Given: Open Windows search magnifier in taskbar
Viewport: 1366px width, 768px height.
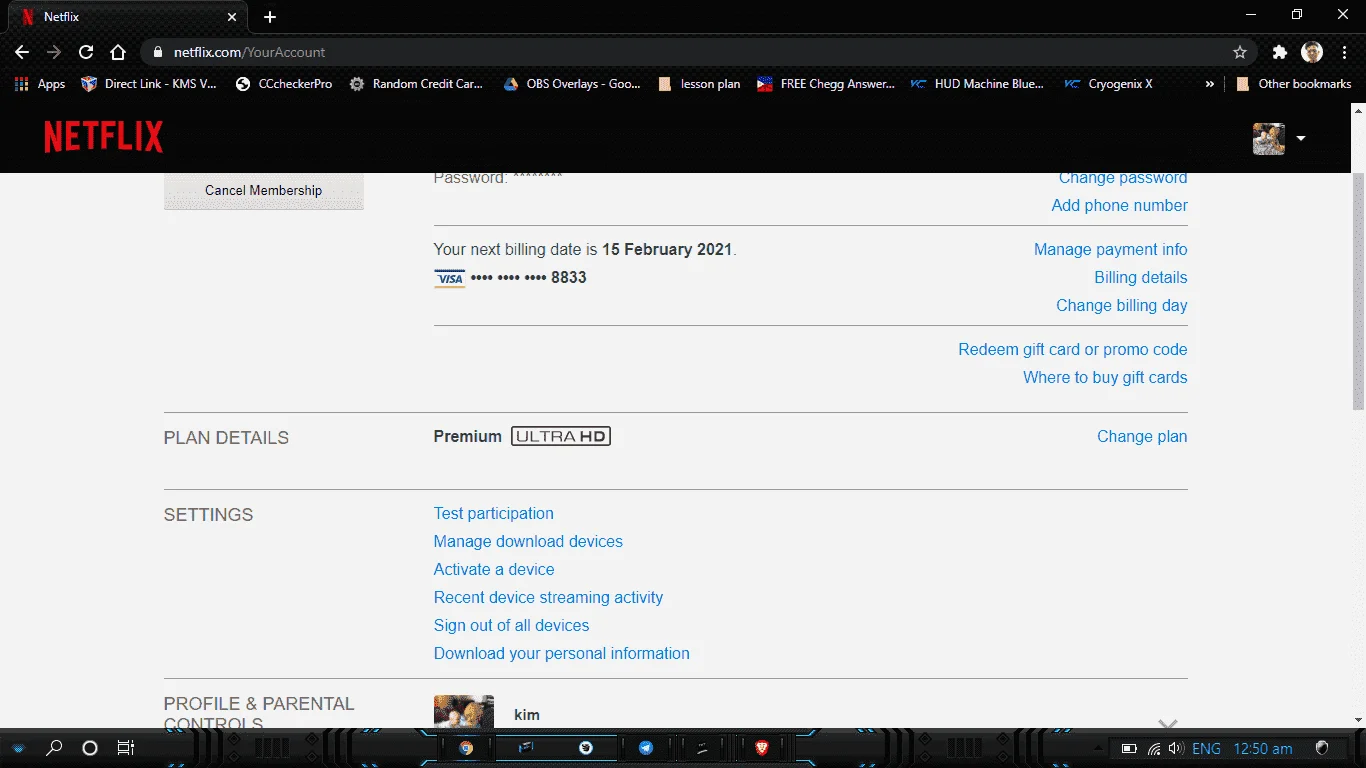Looking at the screenshot, I should click(x=54, y=748).
